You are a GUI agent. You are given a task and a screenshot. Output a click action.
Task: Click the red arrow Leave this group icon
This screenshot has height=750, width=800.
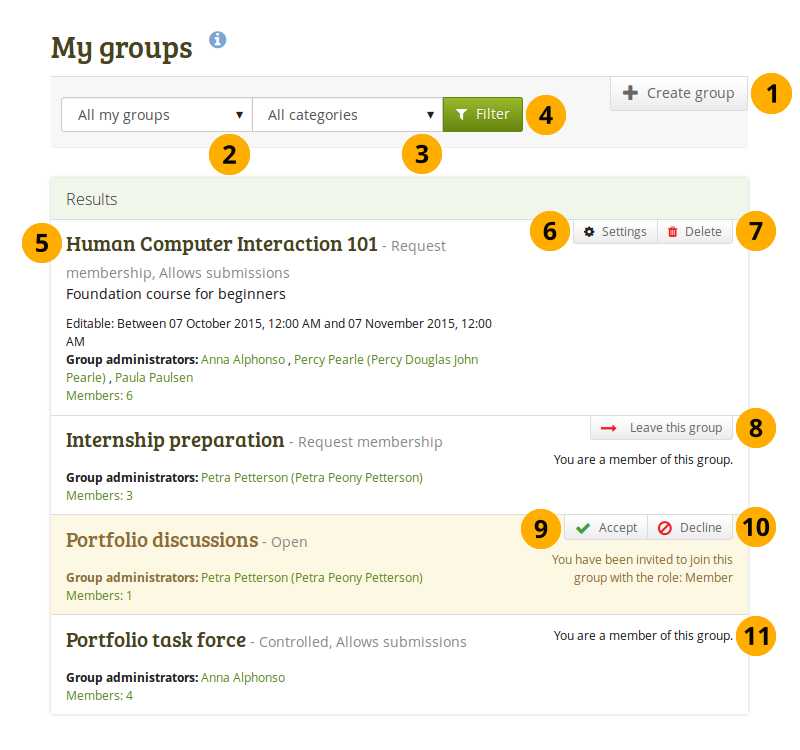pos(608,428)
